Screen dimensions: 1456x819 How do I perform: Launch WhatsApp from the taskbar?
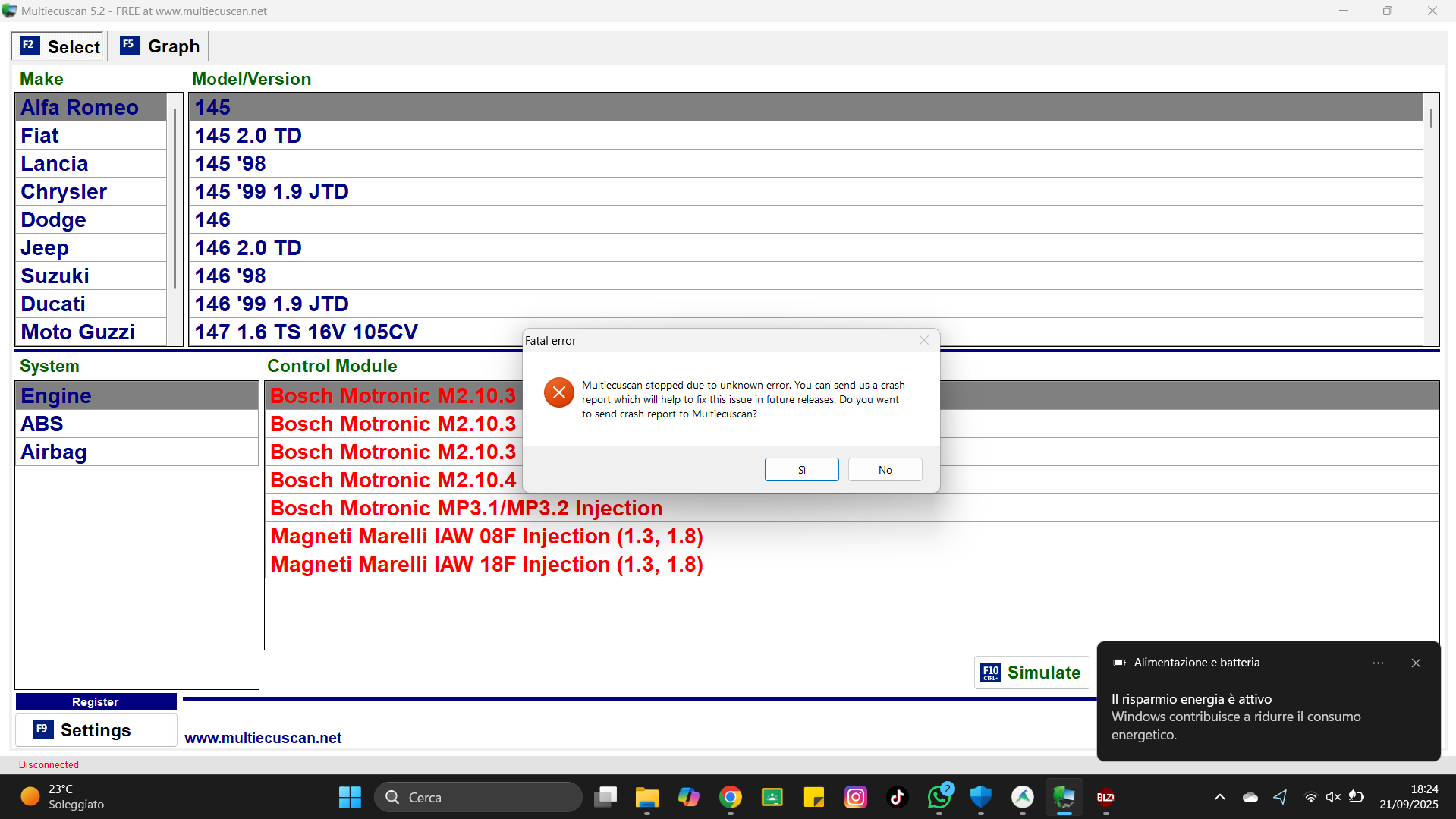click(939, 797)
